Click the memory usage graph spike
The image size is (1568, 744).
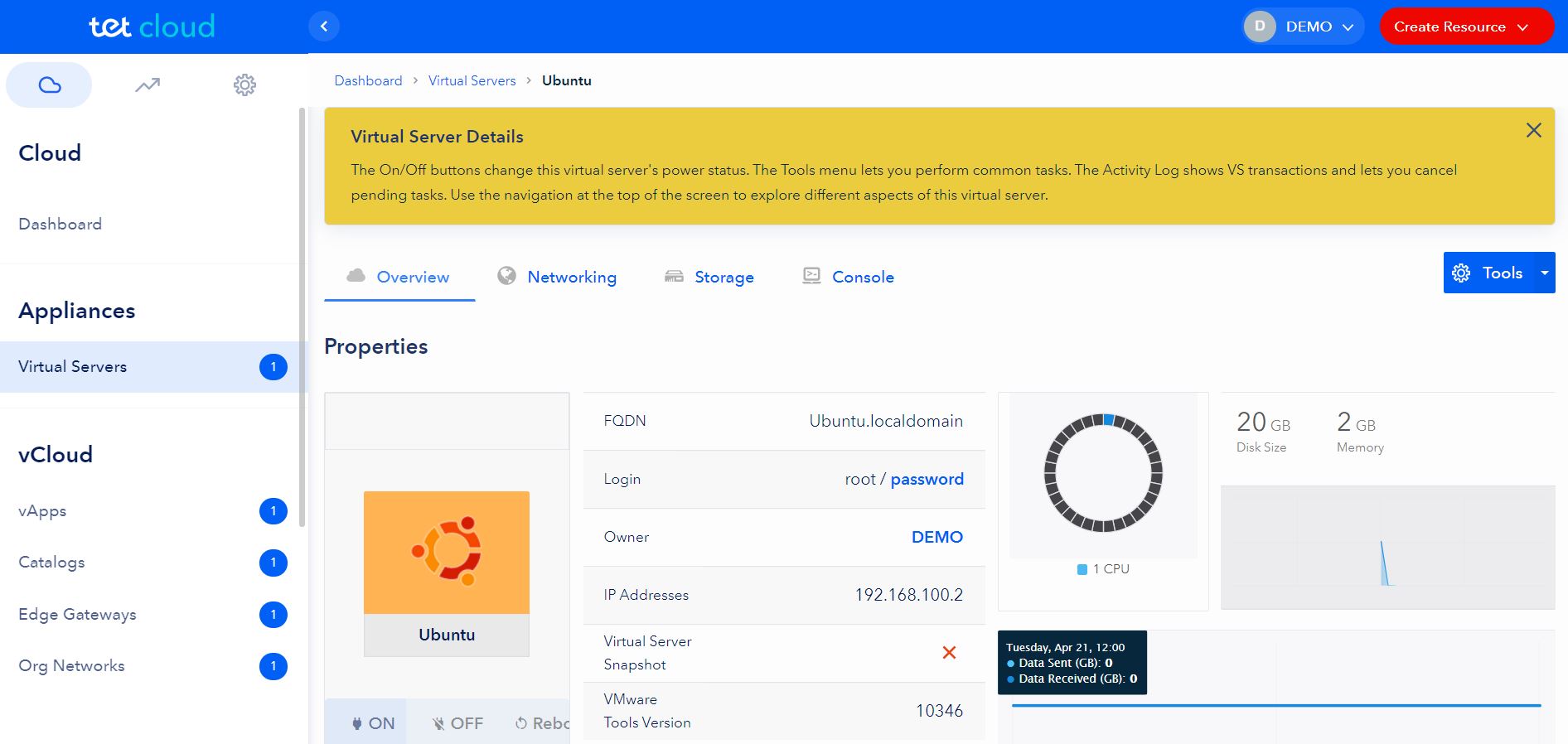pyautogui.click(x=1383, y=563)
